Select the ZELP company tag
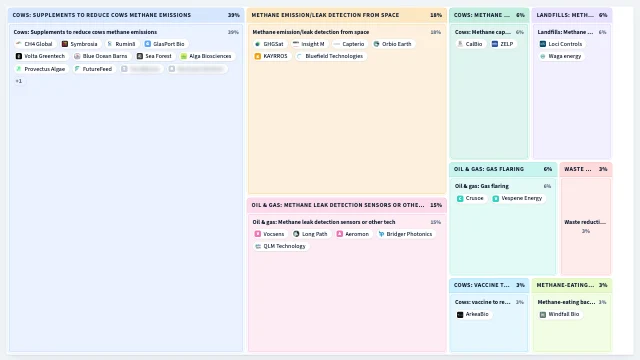640x360 pixels. (x=502, y=44)
